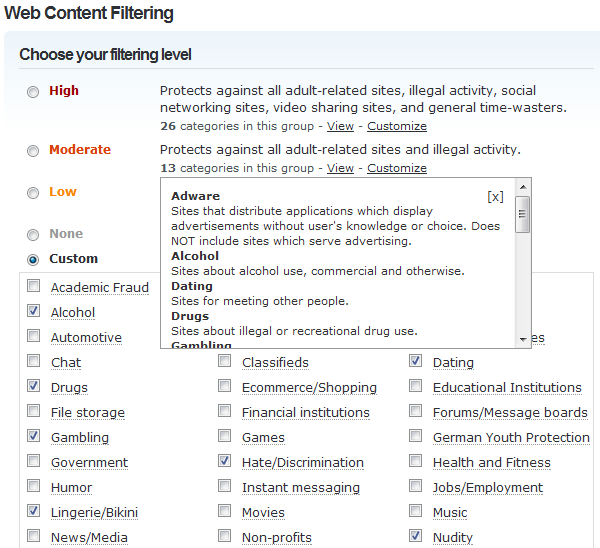Open the German Youth Protection link
This screenshot has height=548, width=600.
click(511, 437)
